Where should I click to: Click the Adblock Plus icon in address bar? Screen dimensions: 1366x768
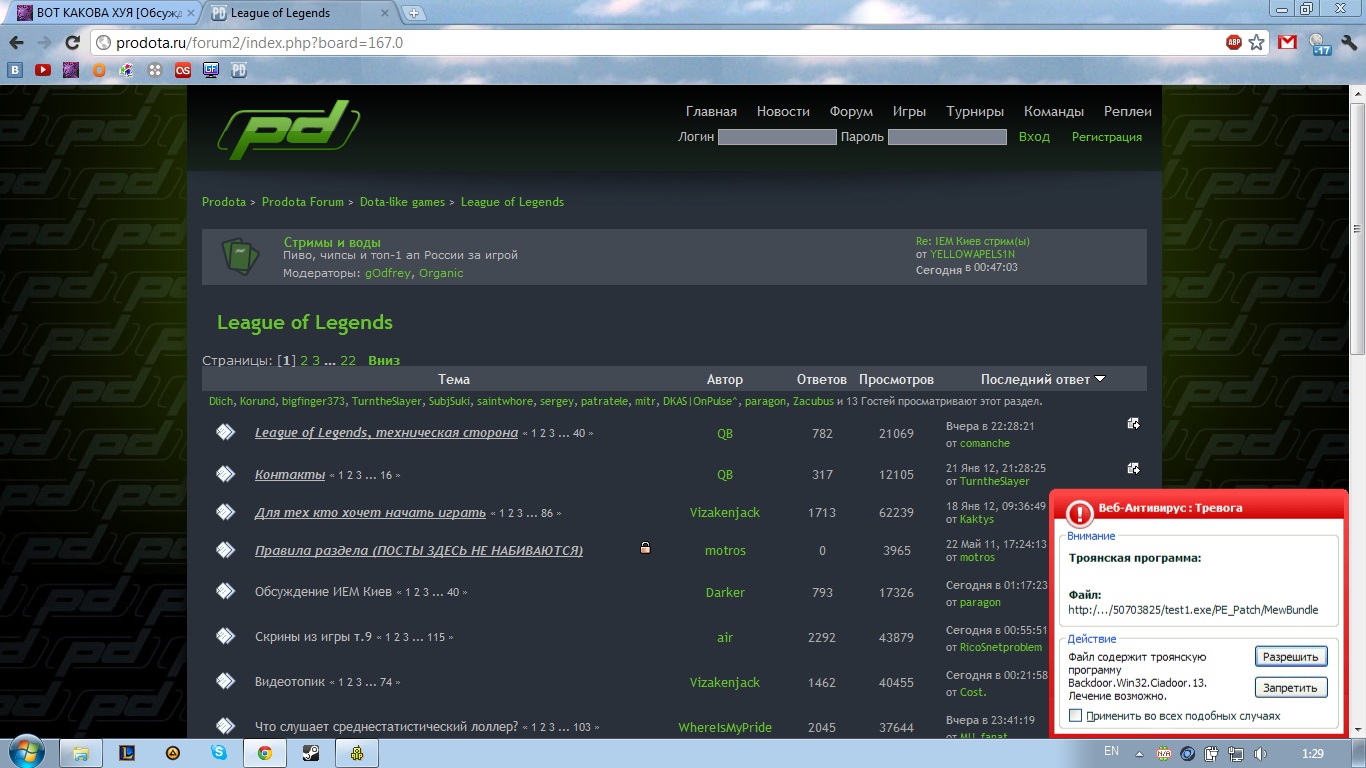point(1234,43)
